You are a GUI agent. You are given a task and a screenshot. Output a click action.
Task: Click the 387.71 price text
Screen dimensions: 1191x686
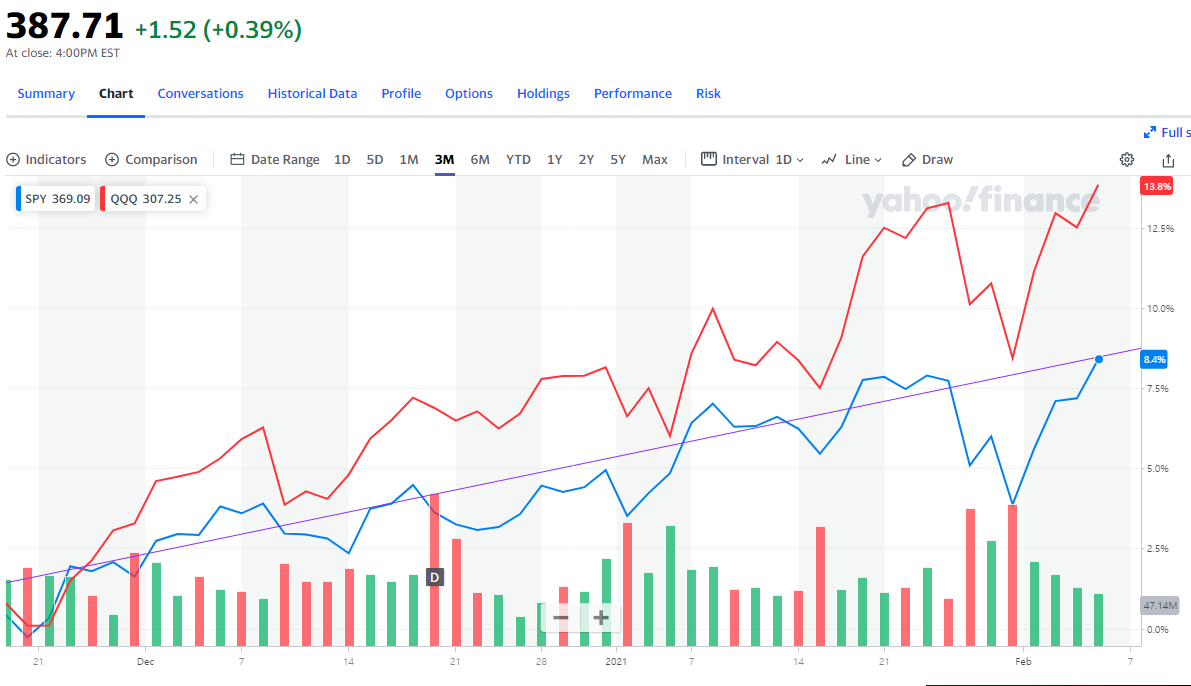65,27
